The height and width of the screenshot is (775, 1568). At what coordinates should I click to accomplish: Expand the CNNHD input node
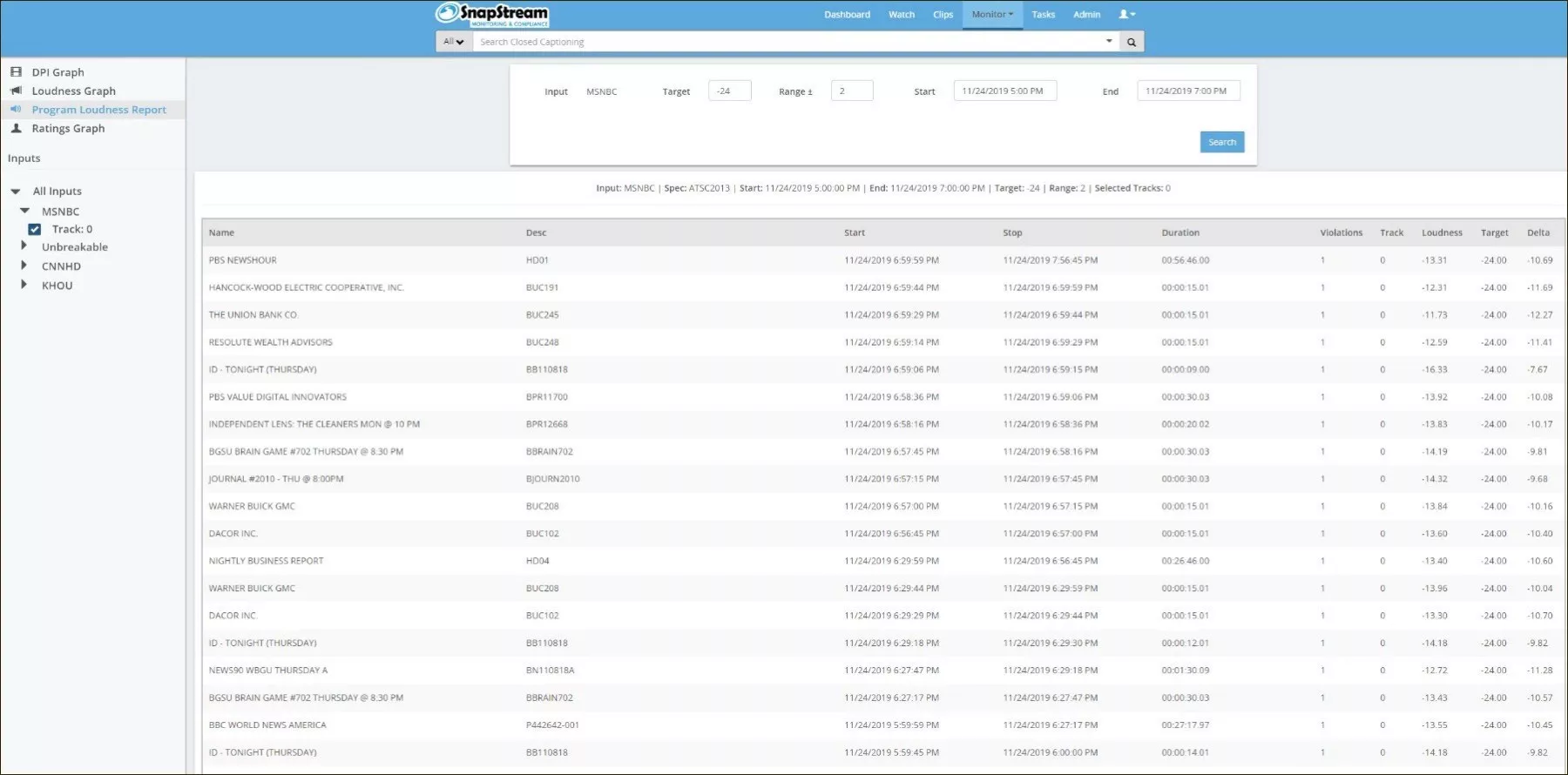pos(24,266)
